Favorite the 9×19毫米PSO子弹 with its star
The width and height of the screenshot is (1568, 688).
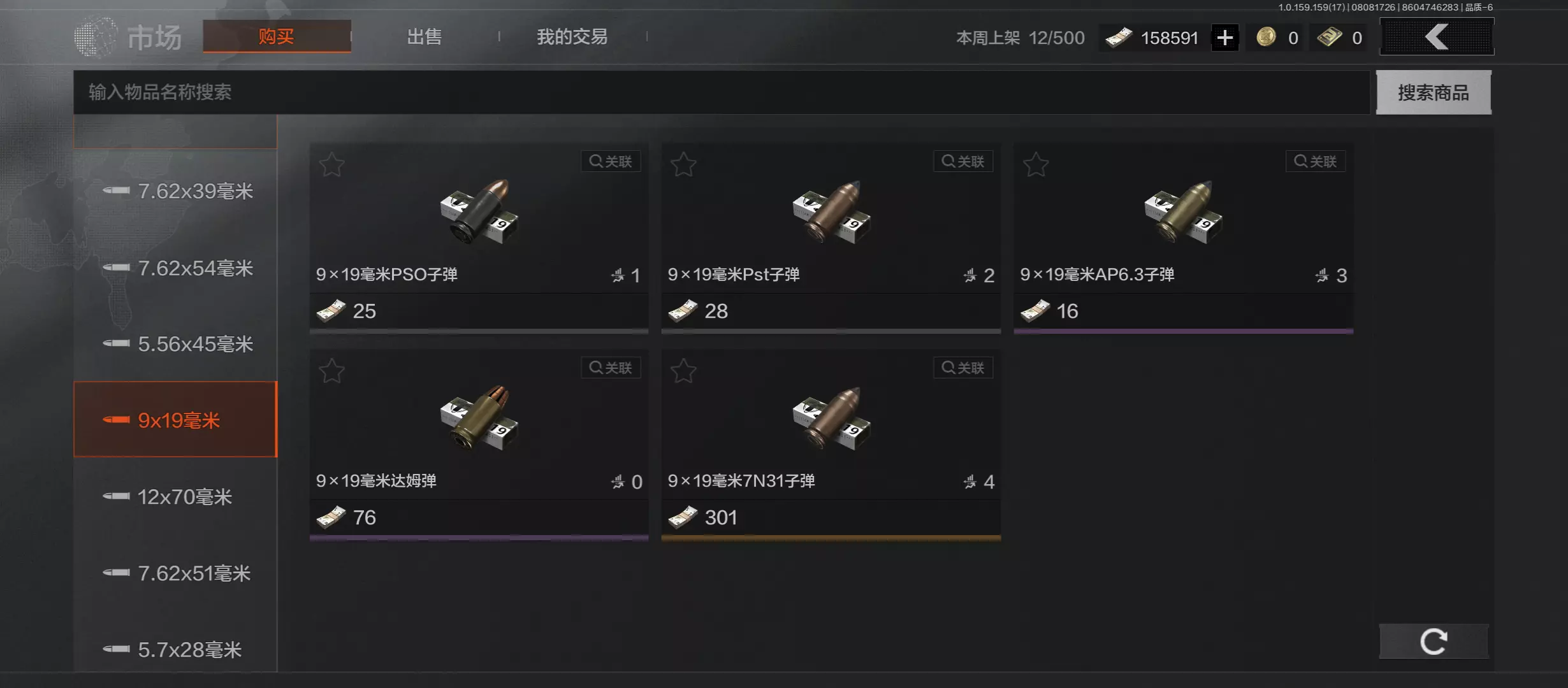pos(332,164)
